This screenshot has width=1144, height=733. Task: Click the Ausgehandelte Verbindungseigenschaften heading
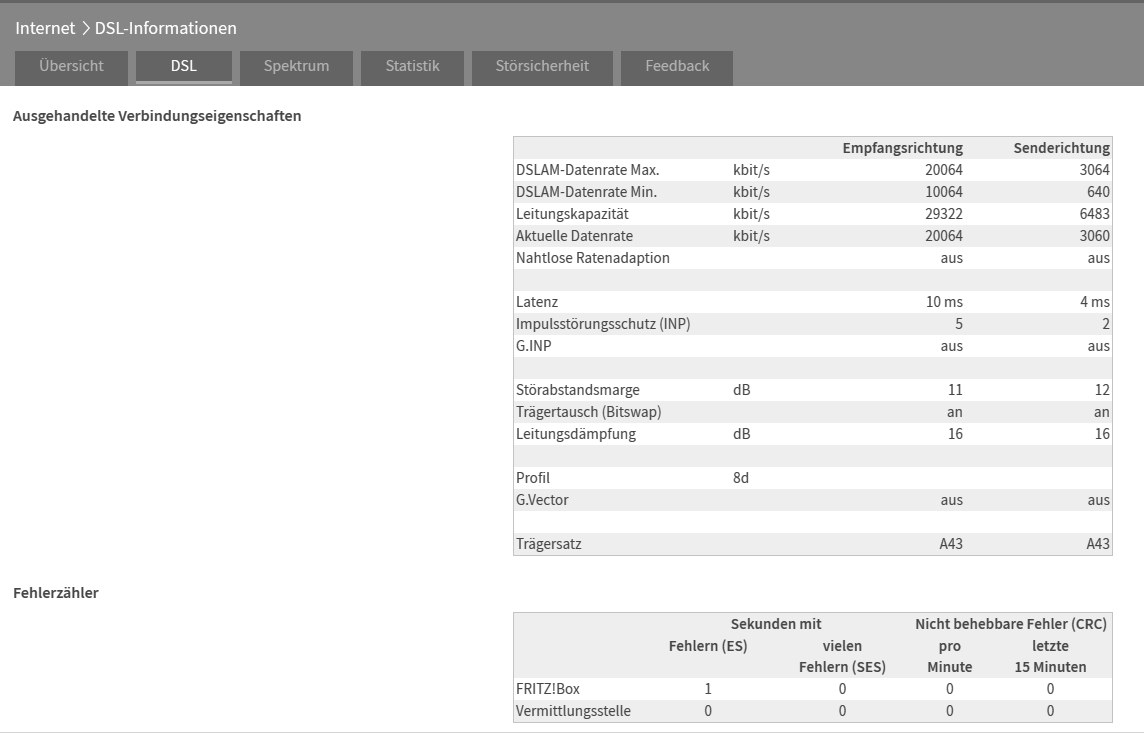click(157, 116)
